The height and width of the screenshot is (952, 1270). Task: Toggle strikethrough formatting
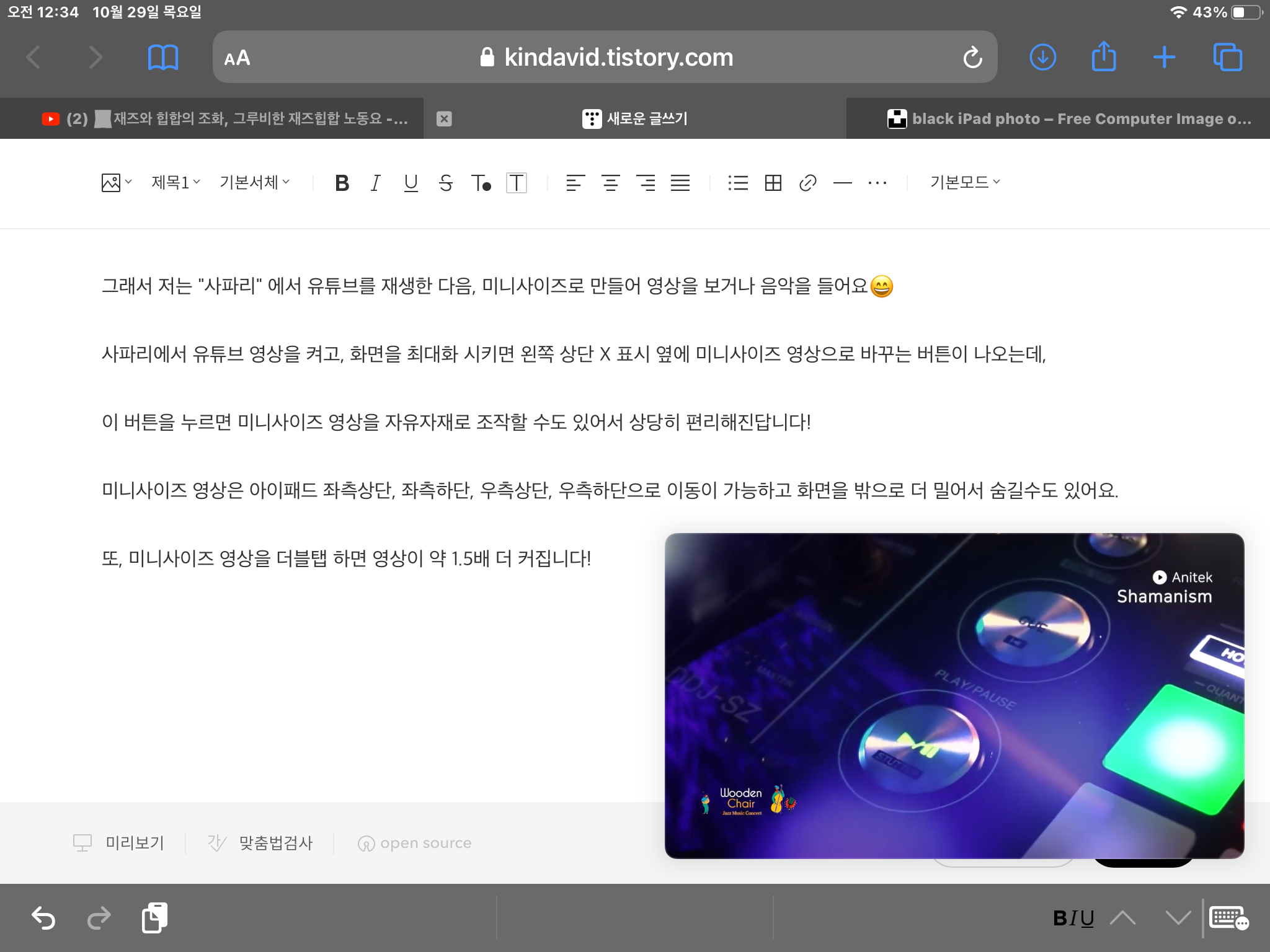point(445,183)
